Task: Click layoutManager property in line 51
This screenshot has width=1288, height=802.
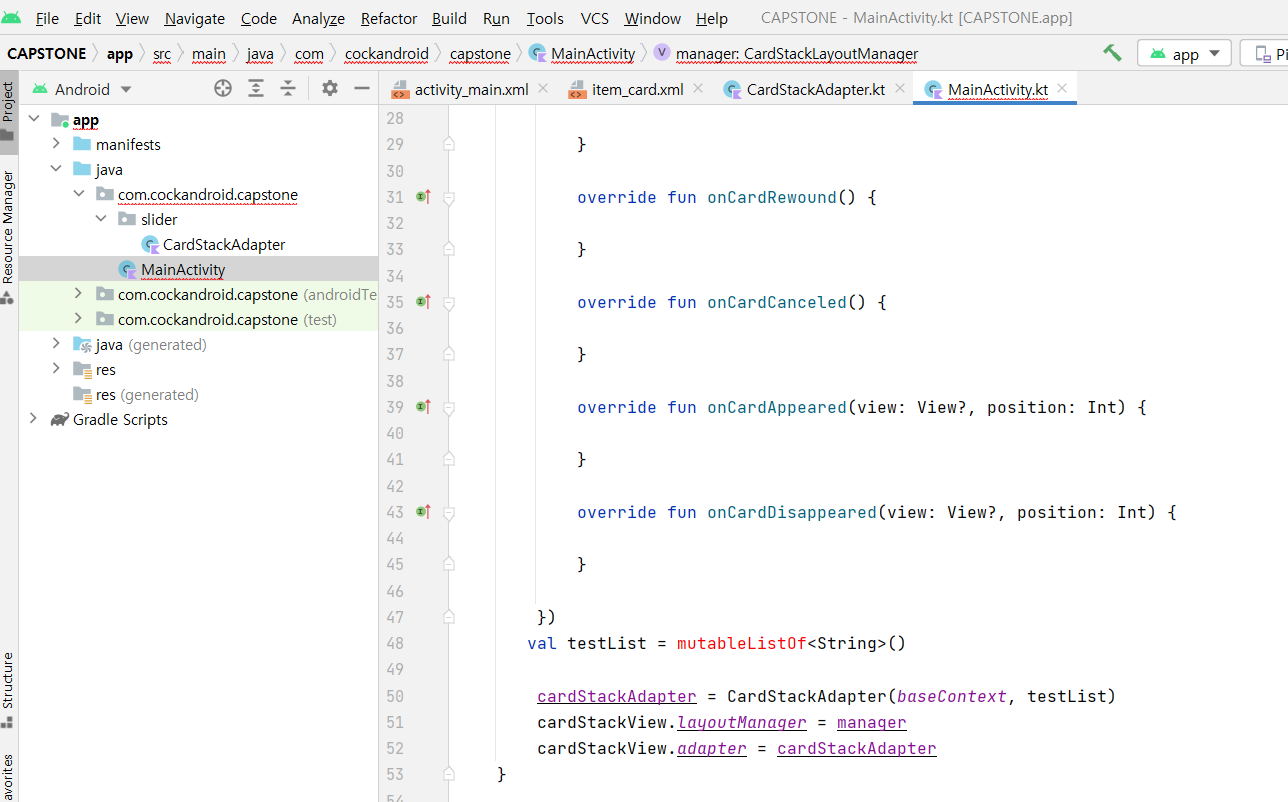Action: 742,722
